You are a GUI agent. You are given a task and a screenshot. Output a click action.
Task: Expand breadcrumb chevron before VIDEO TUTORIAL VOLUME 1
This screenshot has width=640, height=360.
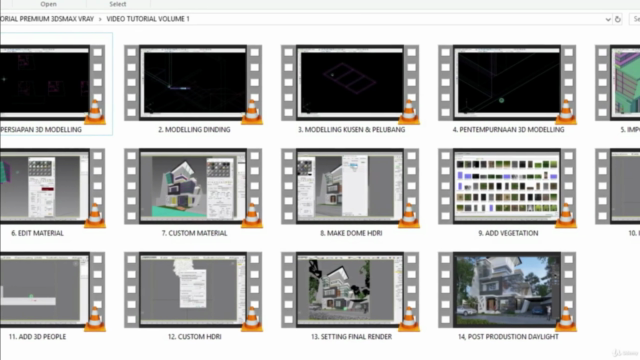[100, 19]
